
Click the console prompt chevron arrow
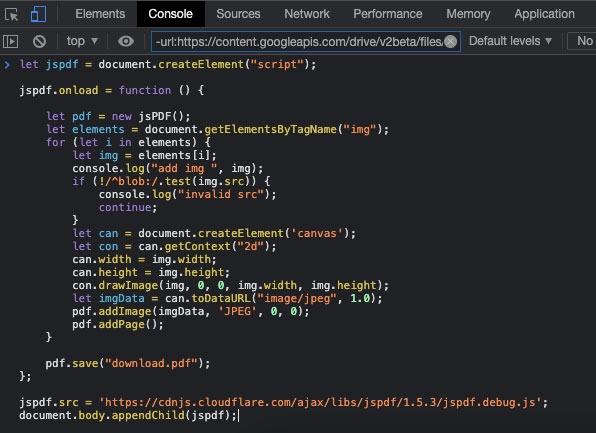[x=7, y=65]
